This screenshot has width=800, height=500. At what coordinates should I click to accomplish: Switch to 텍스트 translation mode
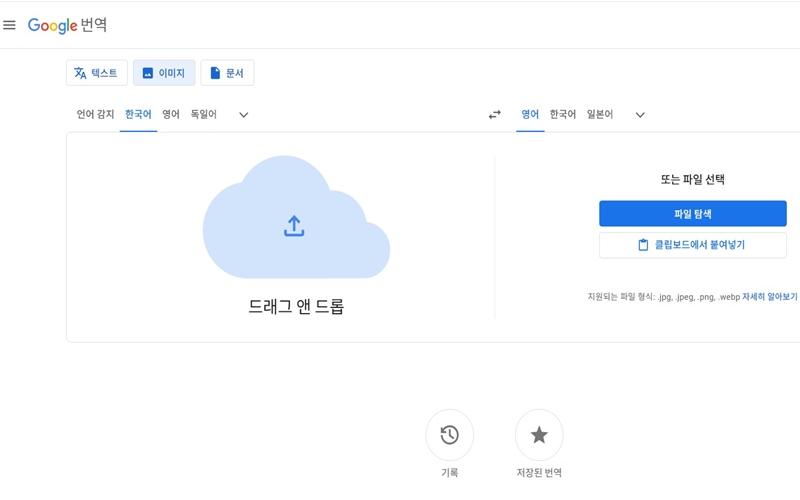(x=96, y=73)
